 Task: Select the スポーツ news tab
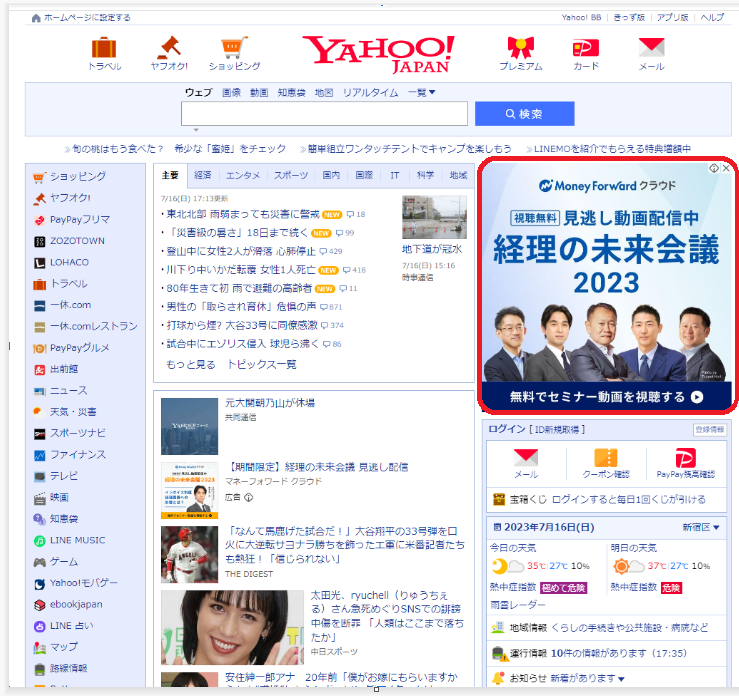(x=291, y=175)
